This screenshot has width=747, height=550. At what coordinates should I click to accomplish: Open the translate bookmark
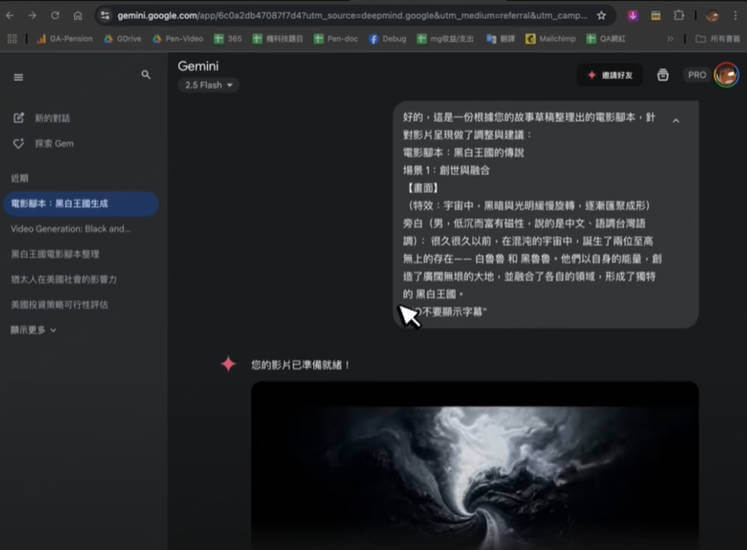501,39
